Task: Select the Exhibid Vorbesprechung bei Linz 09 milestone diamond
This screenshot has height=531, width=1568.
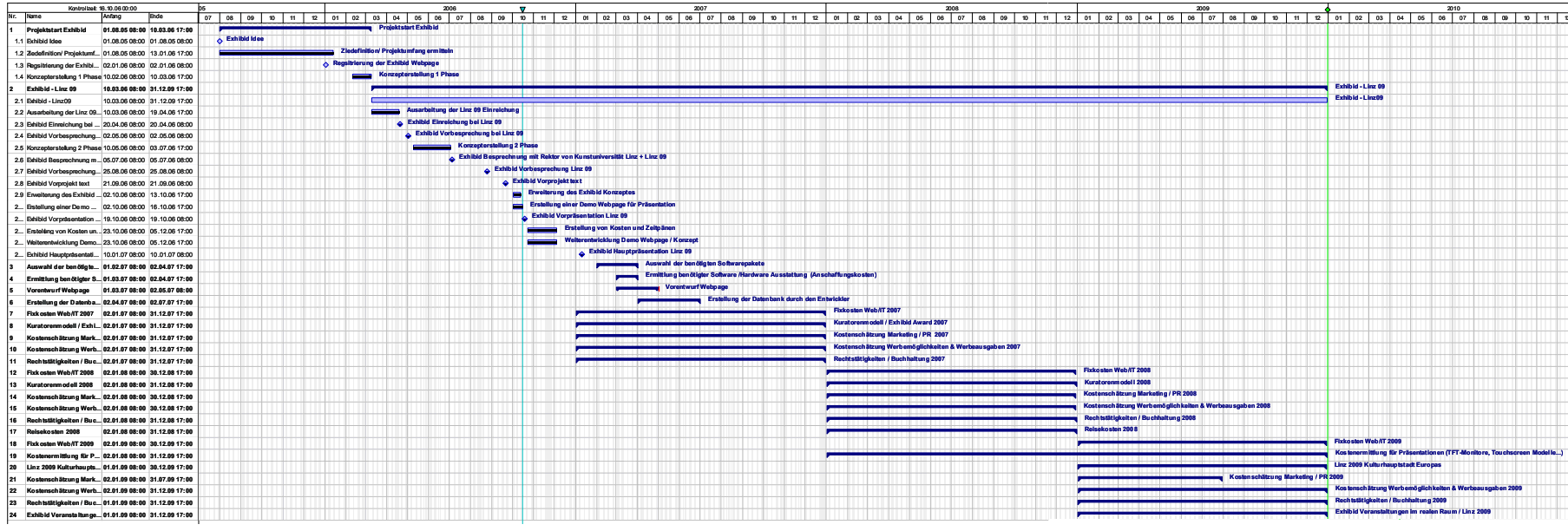Action: (x=409, y=135)
